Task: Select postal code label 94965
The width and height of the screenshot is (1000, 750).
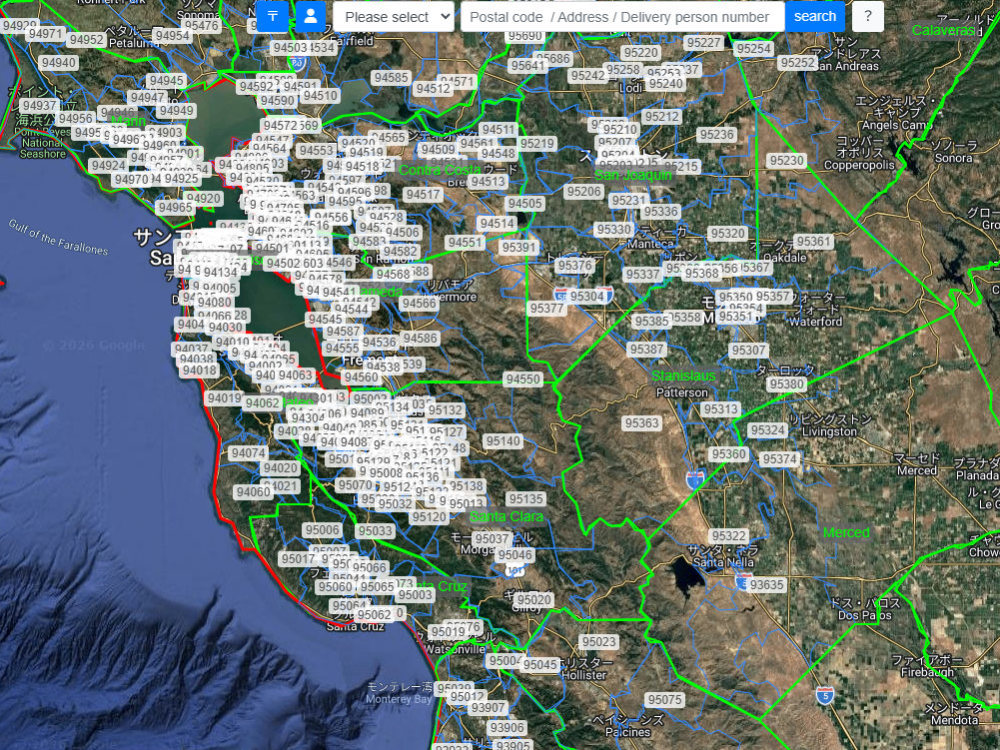Action: point(175,207)
